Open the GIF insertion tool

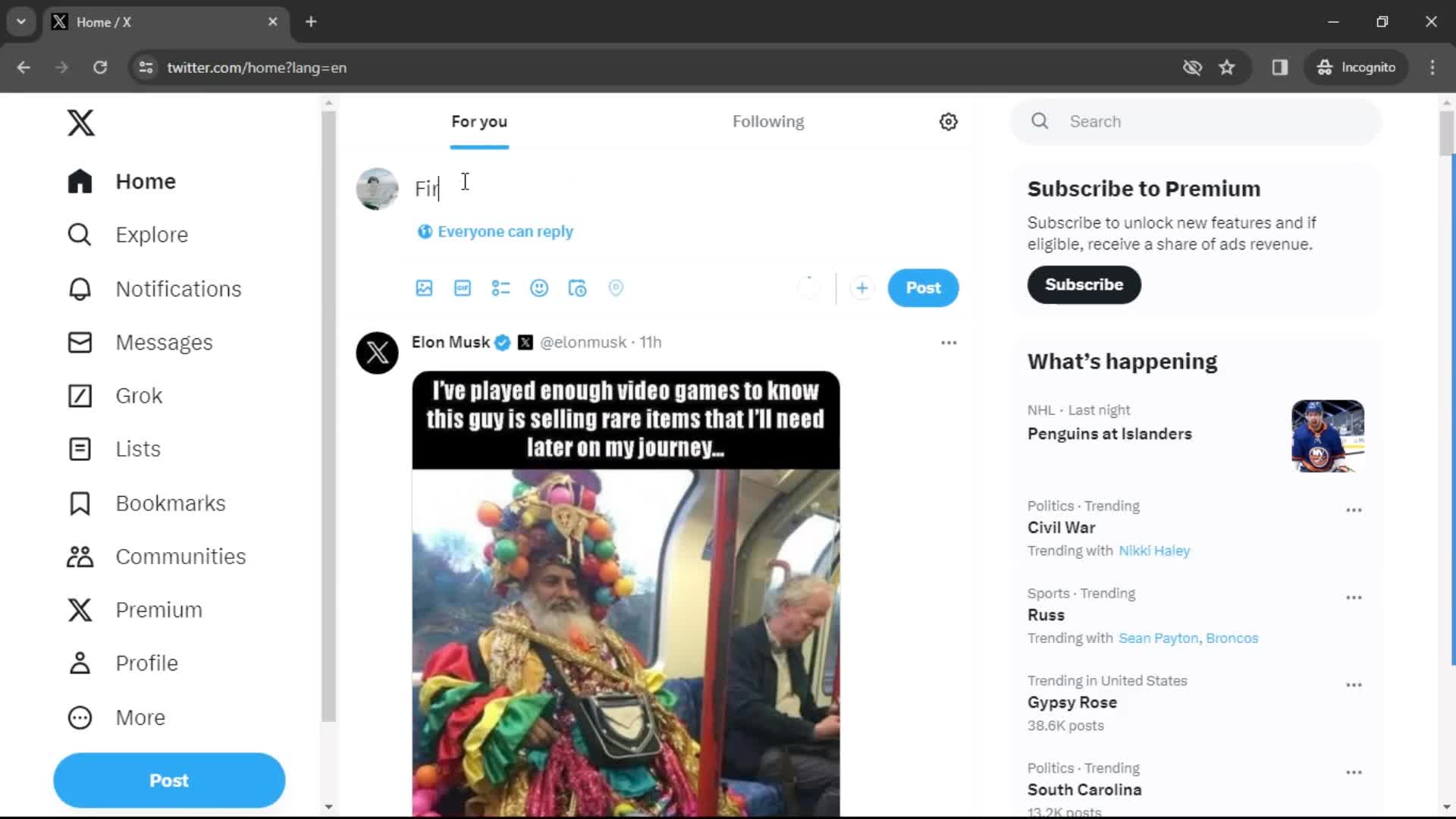tap(461, 288)
